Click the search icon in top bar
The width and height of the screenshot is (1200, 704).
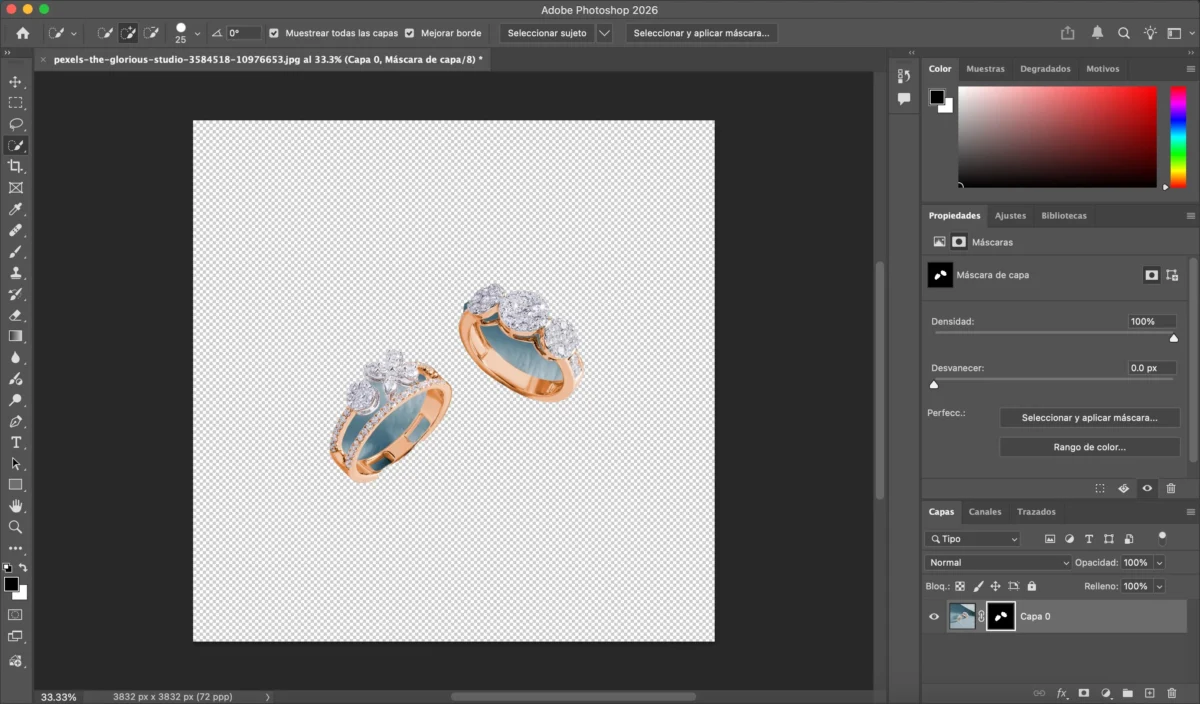click(1124, 33)
